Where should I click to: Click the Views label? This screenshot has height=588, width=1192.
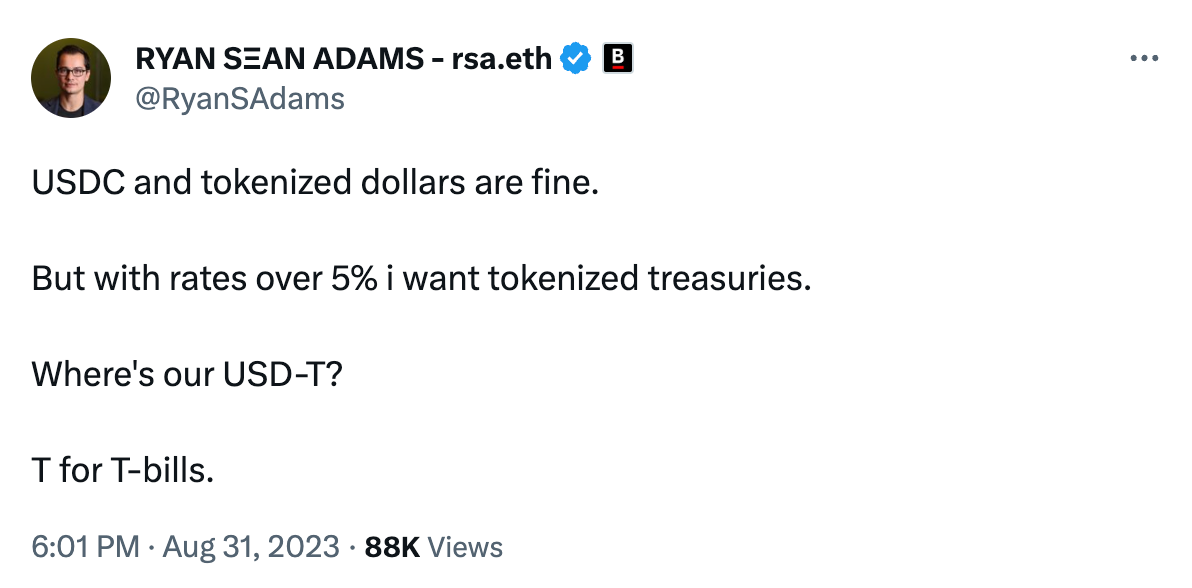(465, 547)
